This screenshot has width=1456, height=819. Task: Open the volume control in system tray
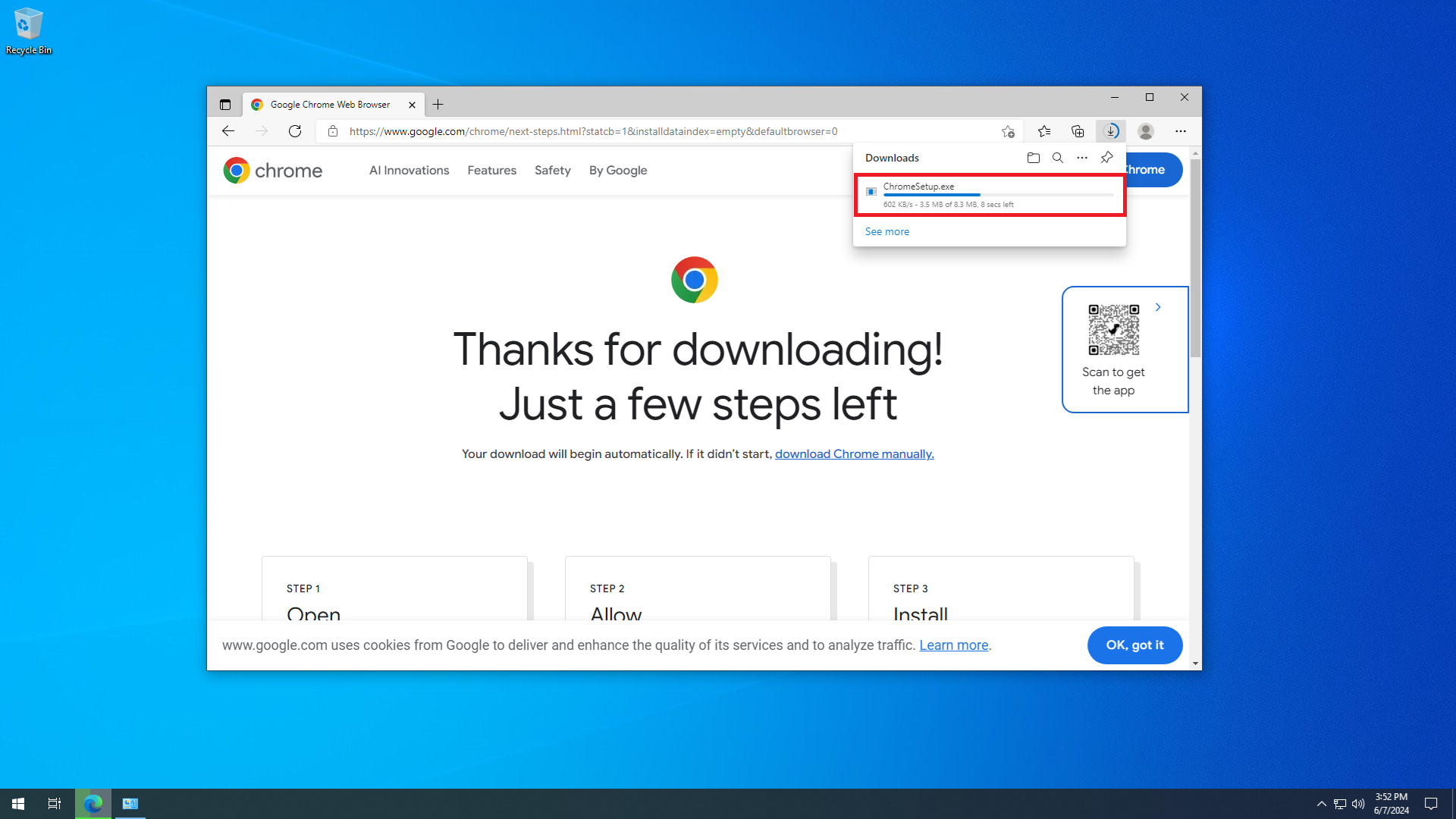point(1358,804)
